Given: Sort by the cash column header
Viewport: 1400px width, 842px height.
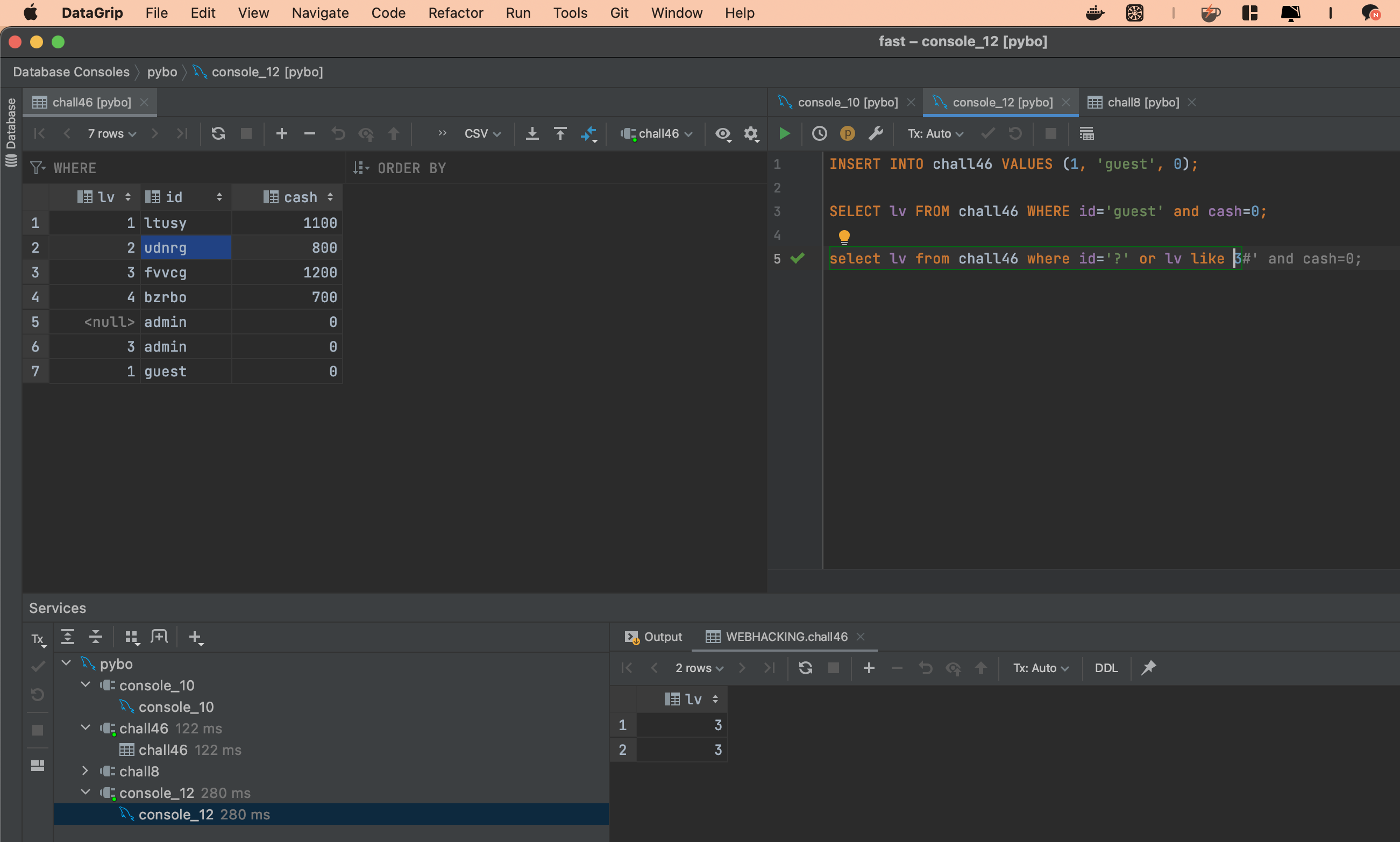Looking at the screenshot, I should point(300,197).
